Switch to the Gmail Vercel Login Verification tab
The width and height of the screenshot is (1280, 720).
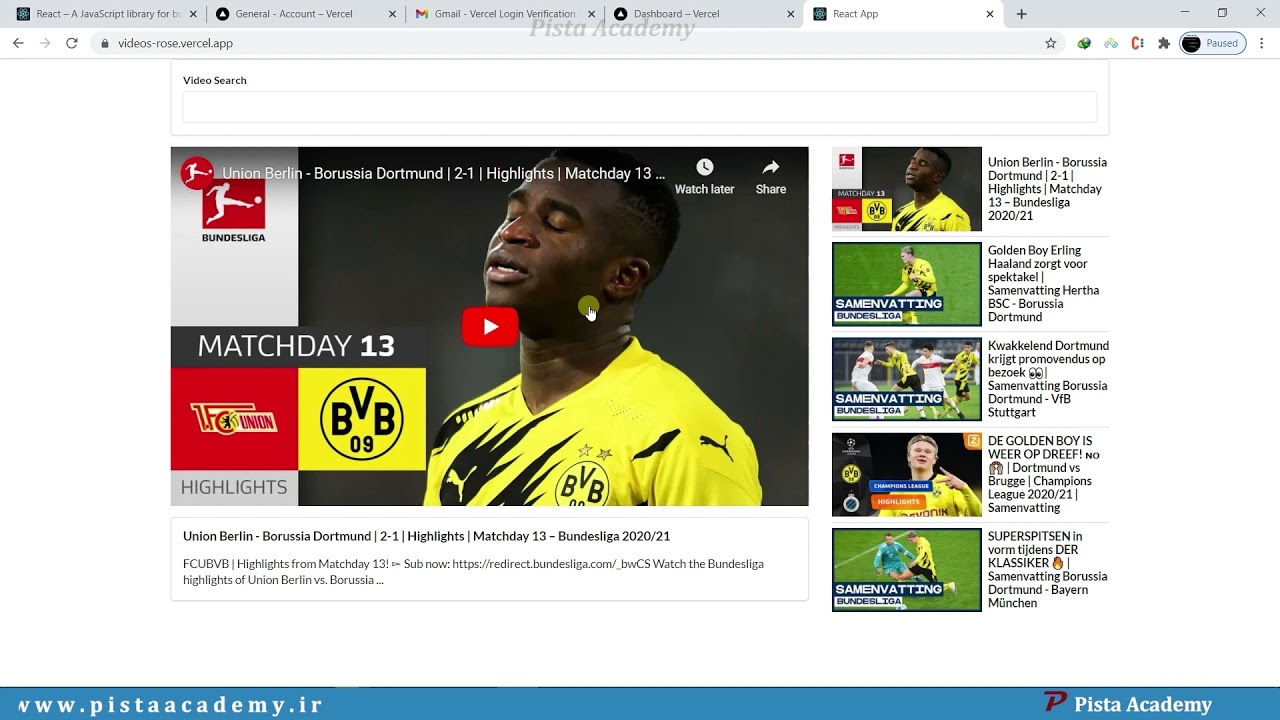(504, 14)
